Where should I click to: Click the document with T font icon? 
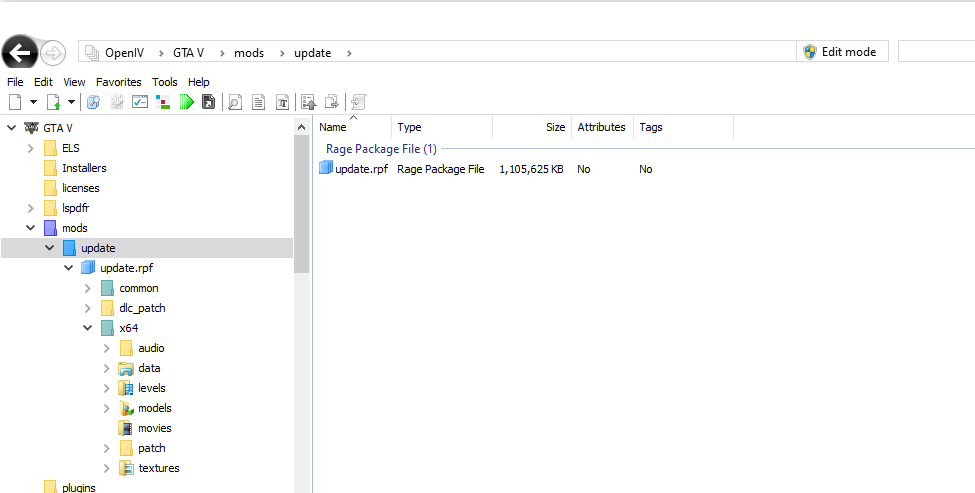[282, 102]
